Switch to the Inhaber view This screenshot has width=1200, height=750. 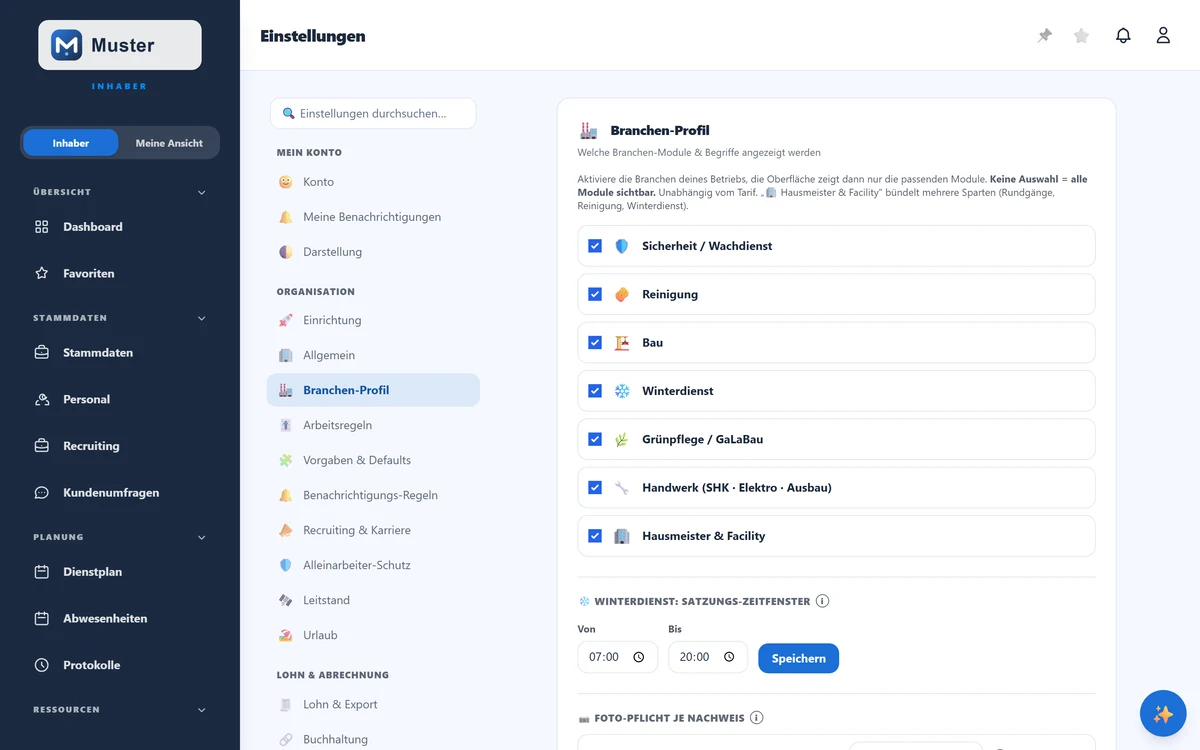point(71,143)
